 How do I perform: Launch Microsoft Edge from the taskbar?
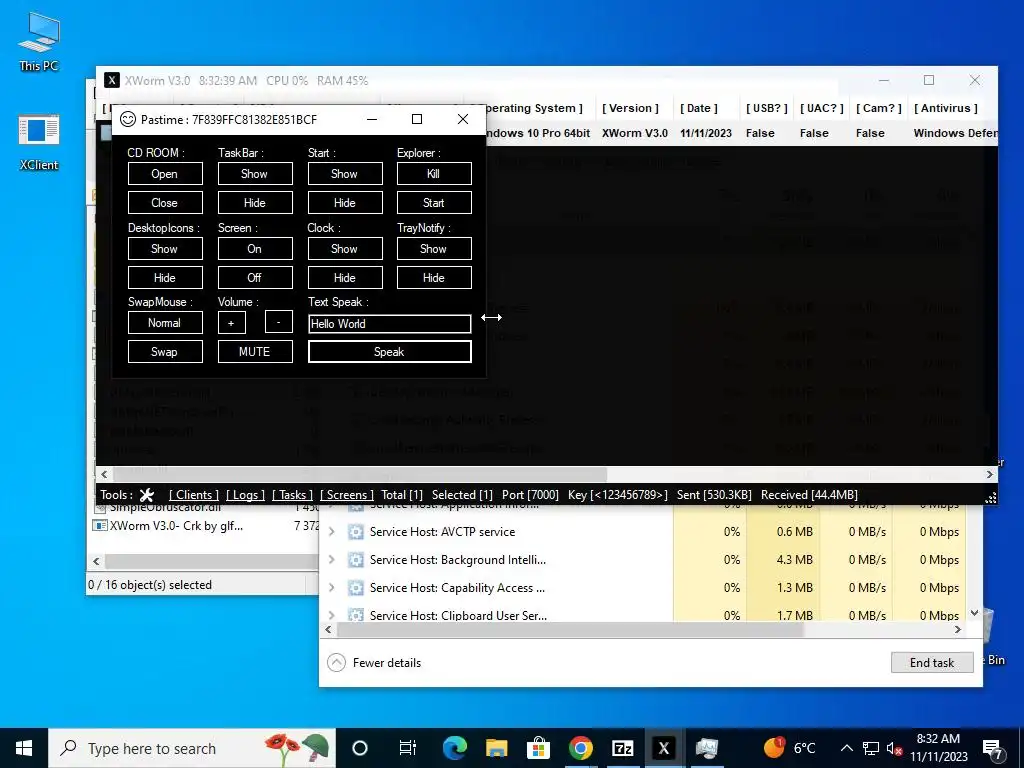pos(455,748)
